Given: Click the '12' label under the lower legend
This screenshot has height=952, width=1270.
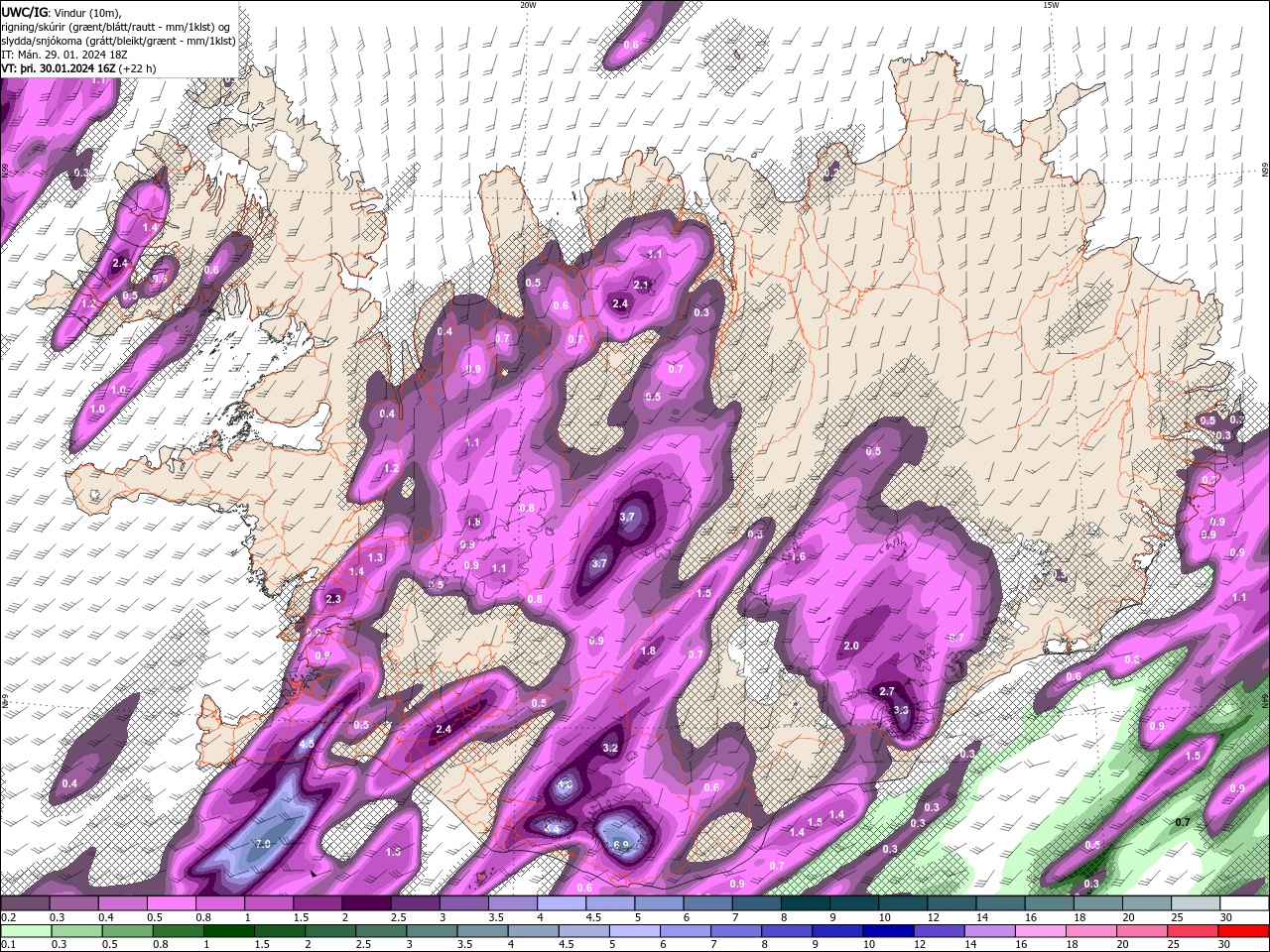Looking at the screenshot, I should pos(918,945).
